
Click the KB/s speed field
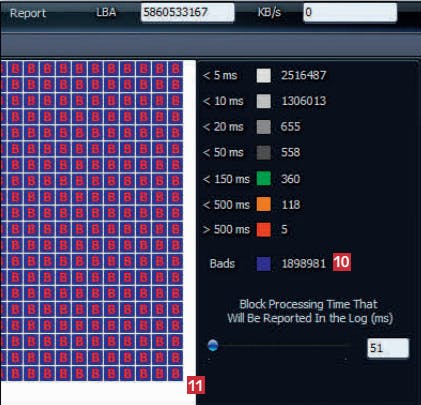(350, 12)
